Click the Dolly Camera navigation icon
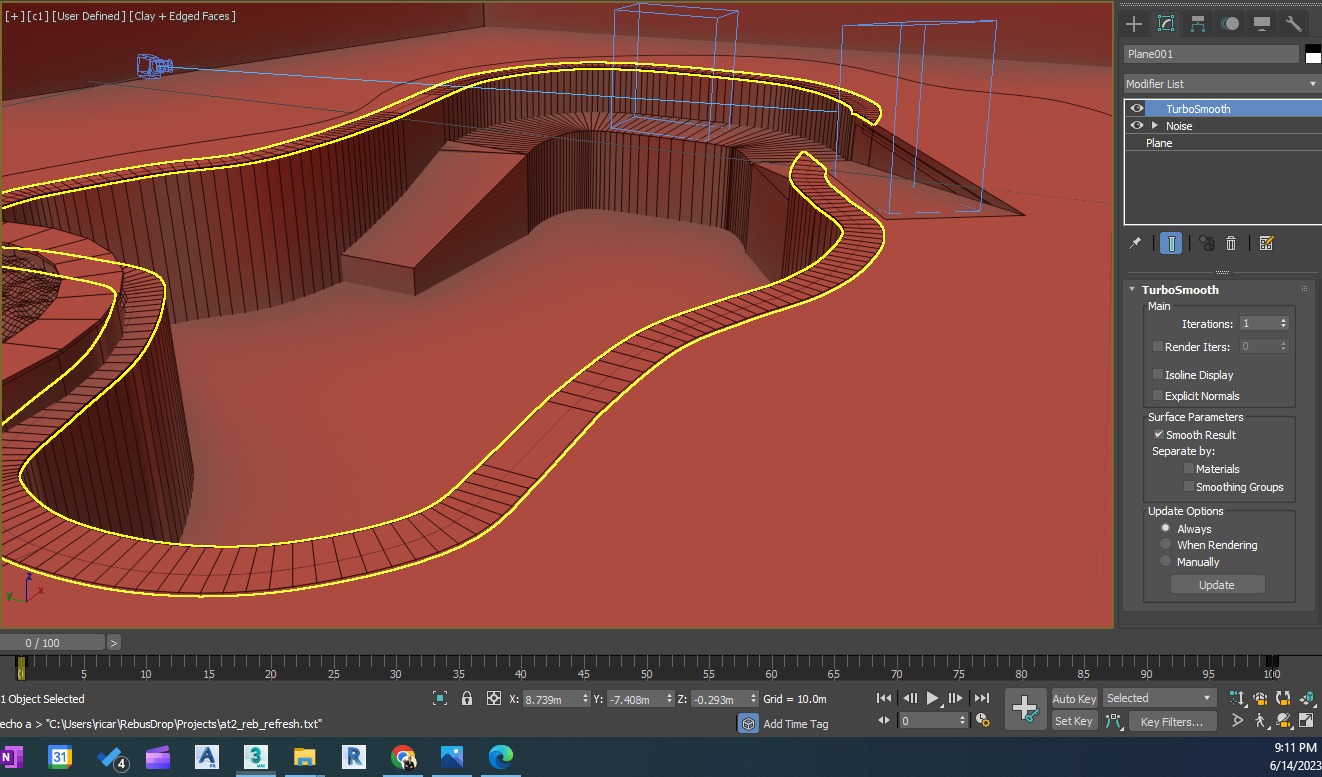Image resolution: width=1322 pixels, height=777 pixels. click(x=1237, y=699)
